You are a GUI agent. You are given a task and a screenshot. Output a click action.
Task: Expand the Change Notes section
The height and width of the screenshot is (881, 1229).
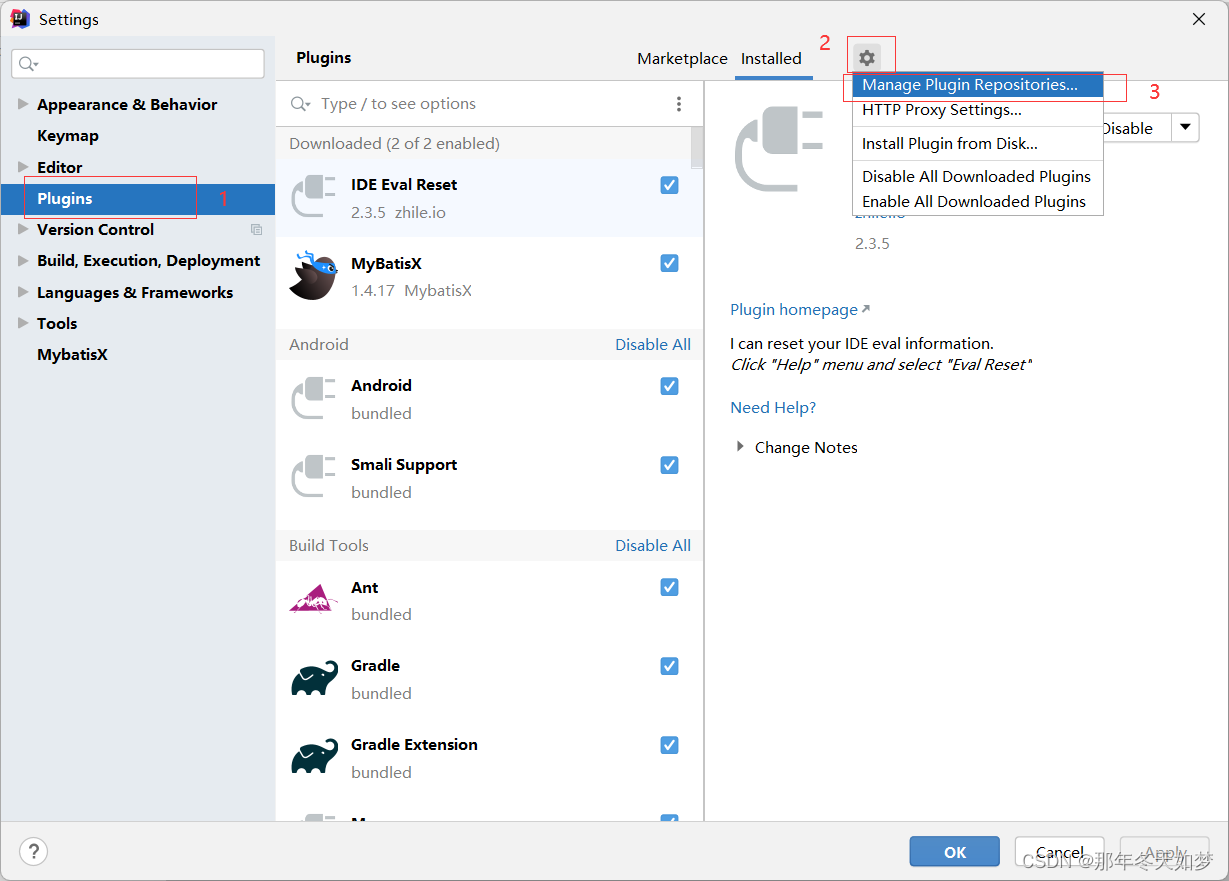click(x=740, y=447)
